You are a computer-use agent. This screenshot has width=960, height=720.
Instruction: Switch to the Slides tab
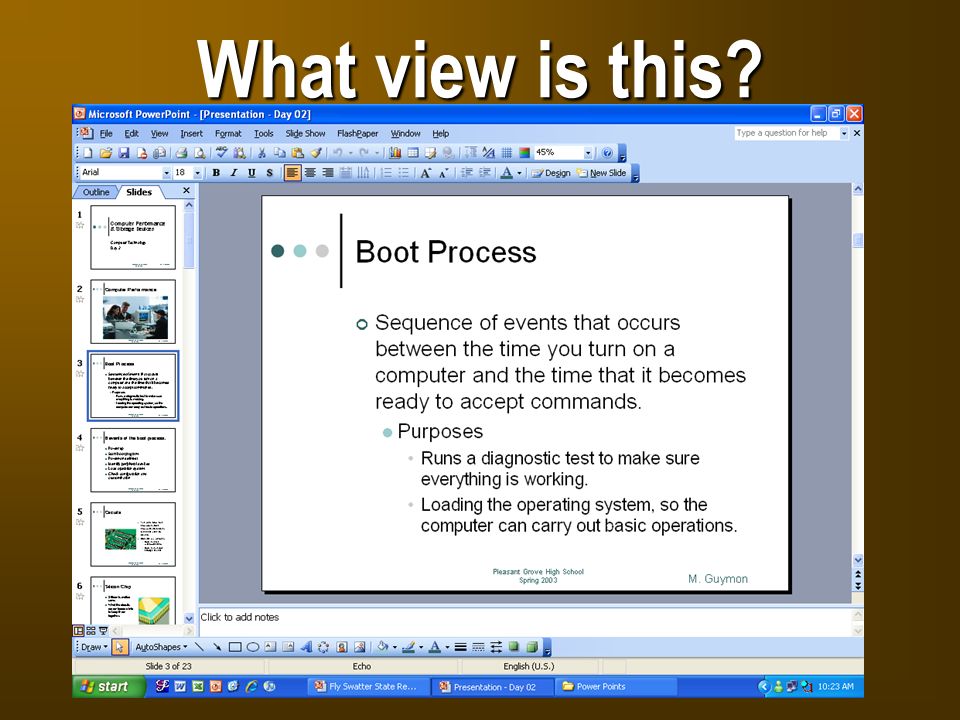pyautogui.click(x=139, y=192)
